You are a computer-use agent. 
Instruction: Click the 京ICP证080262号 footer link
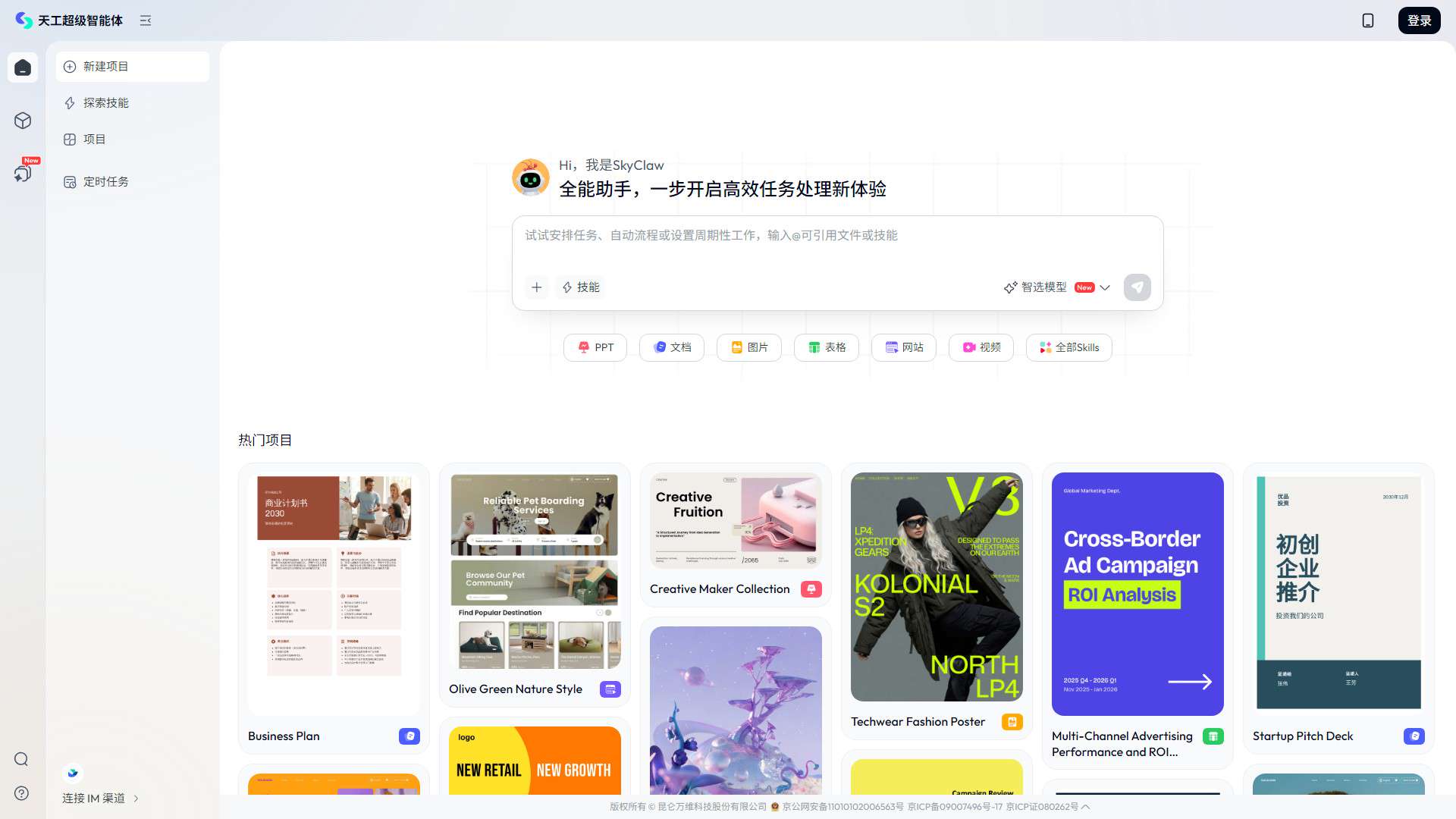coord(1042,807)
